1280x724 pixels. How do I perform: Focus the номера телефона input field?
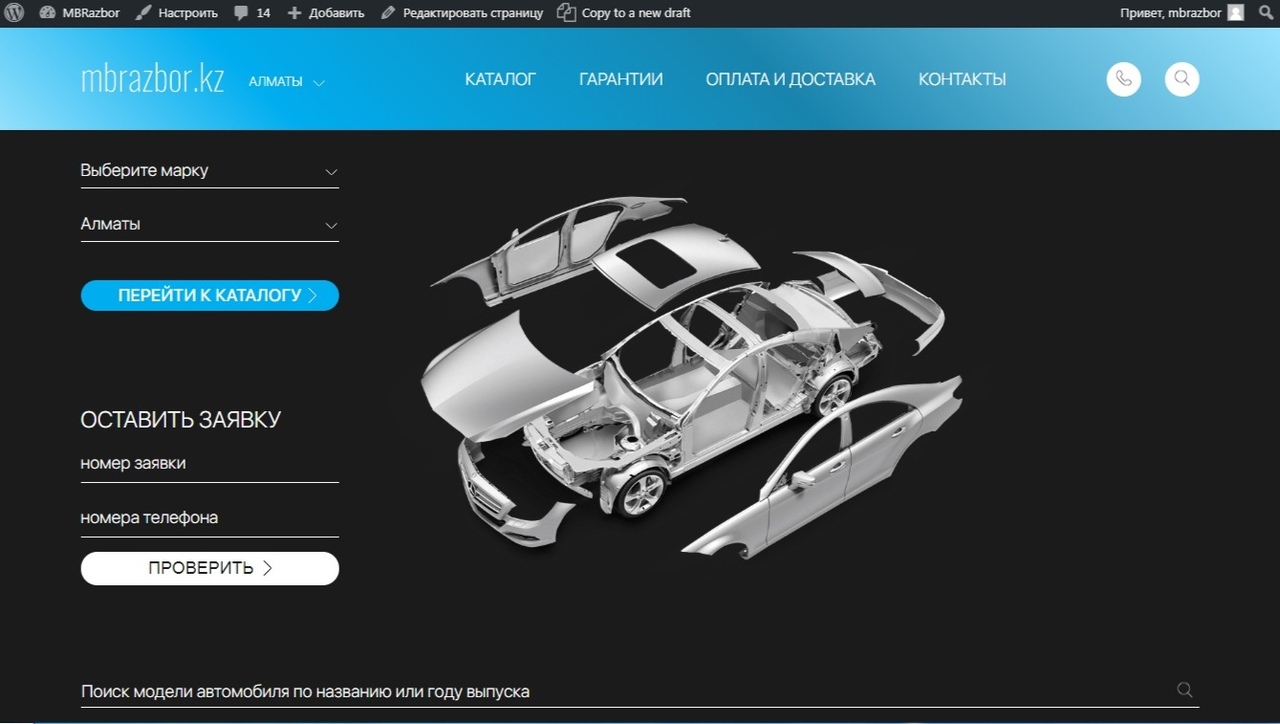tap(210, 518)
